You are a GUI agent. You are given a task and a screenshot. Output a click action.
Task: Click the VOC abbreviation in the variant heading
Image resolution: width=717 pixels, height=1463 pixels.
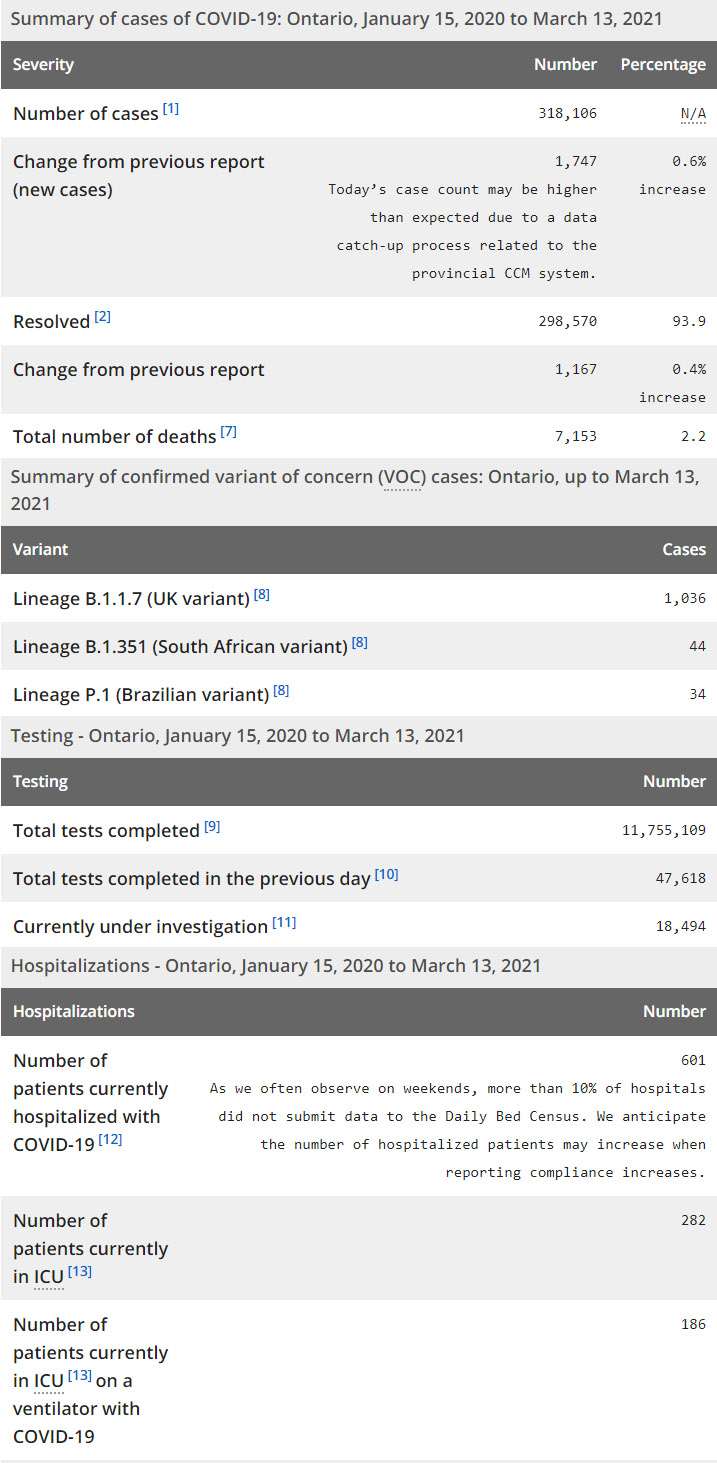pyautogui.click(x=401, y=477)
